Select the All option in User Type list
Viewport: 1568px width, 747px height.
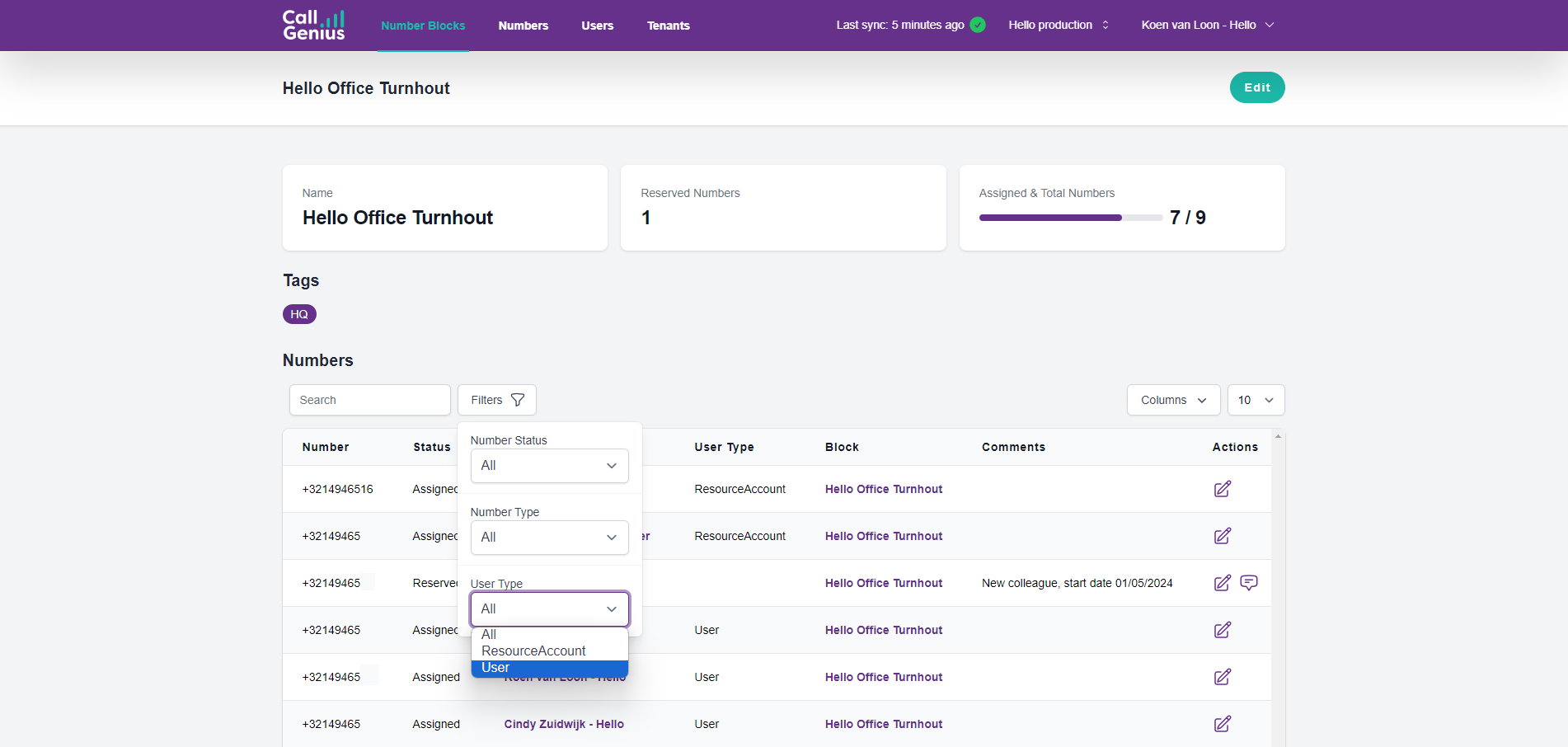pos(550,635)
